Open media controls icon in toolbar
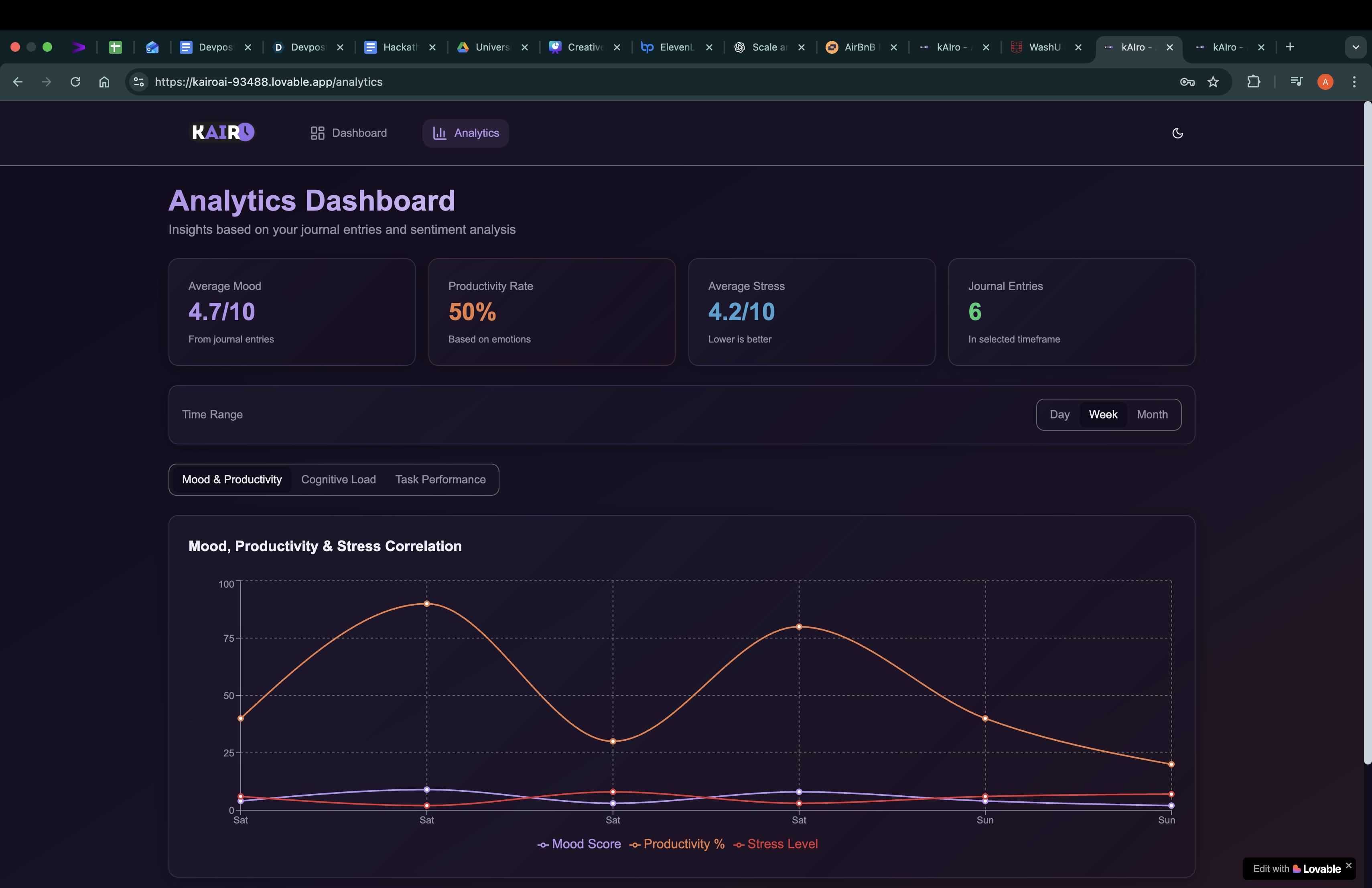Screen dimensions: 1372x888 click(x=1296, y=82)
